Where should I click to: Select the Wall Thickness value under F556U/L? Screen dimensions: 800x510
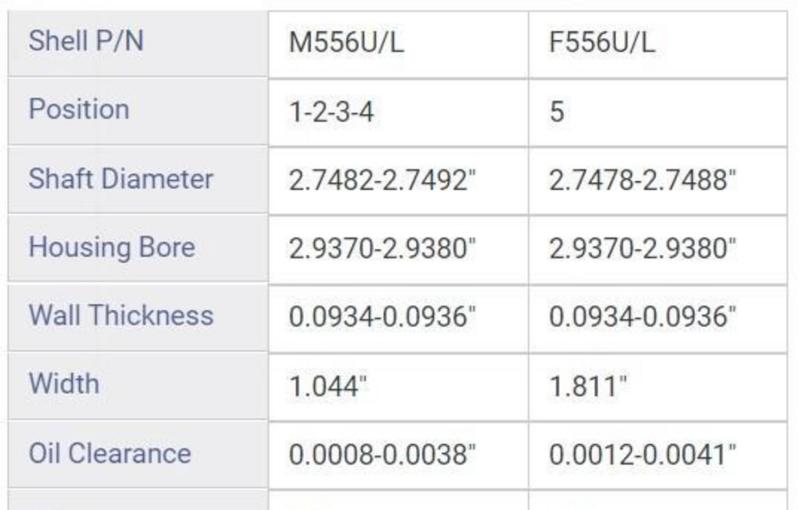click(x=643, y=317)
